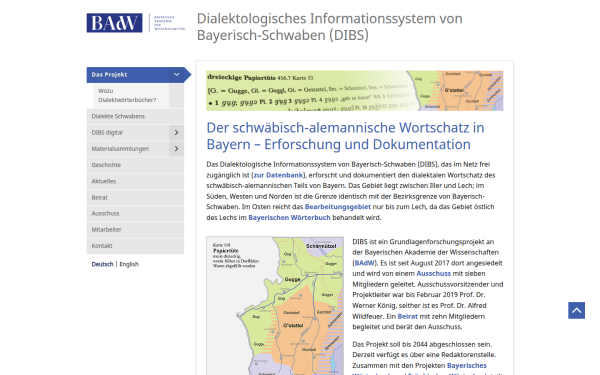This screenshot has height=375, width=600.
Task: Click the heading Der schwäbisch-alemannische Wortschatz
Action: pyautogui.click(x=345, y=136)
